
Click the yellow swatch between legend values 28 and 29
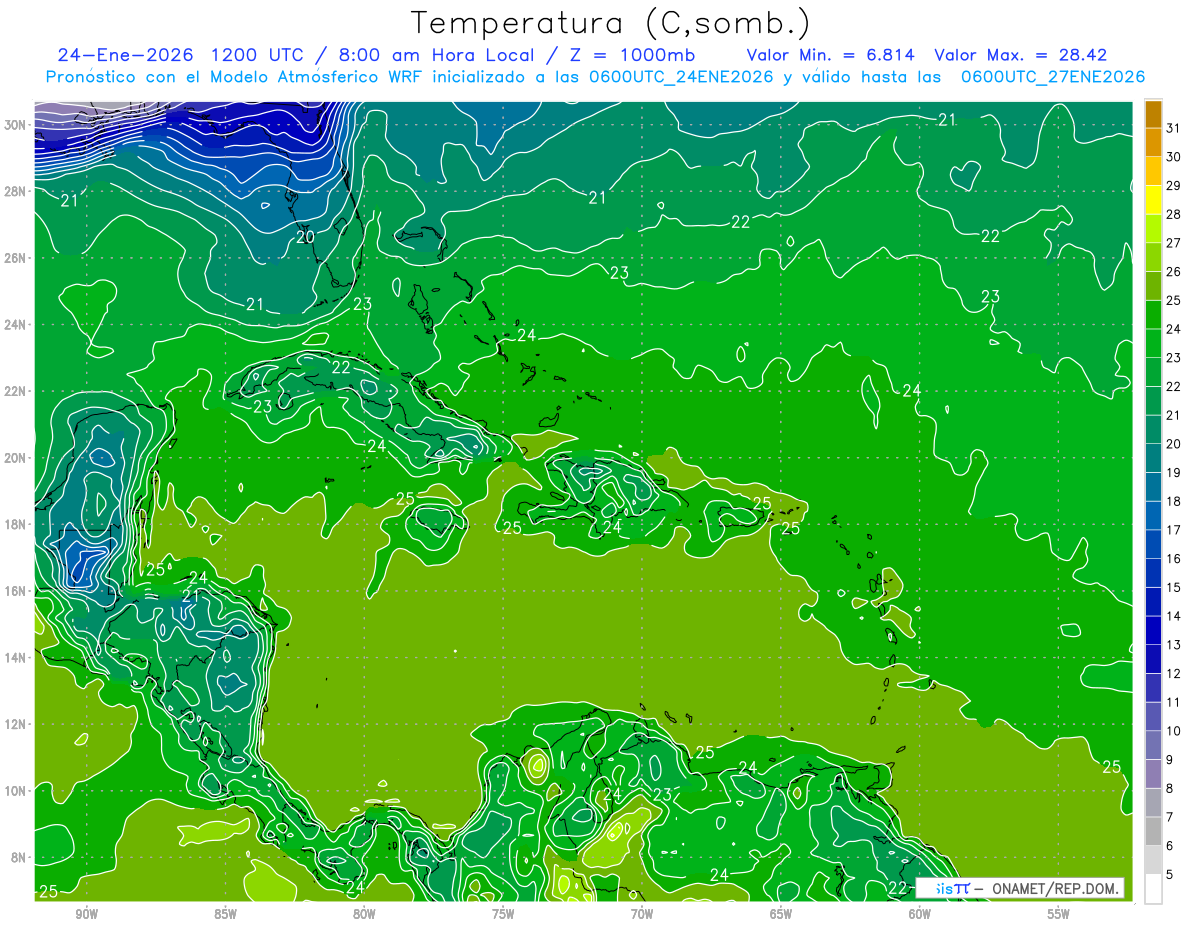pos(1153,199)
